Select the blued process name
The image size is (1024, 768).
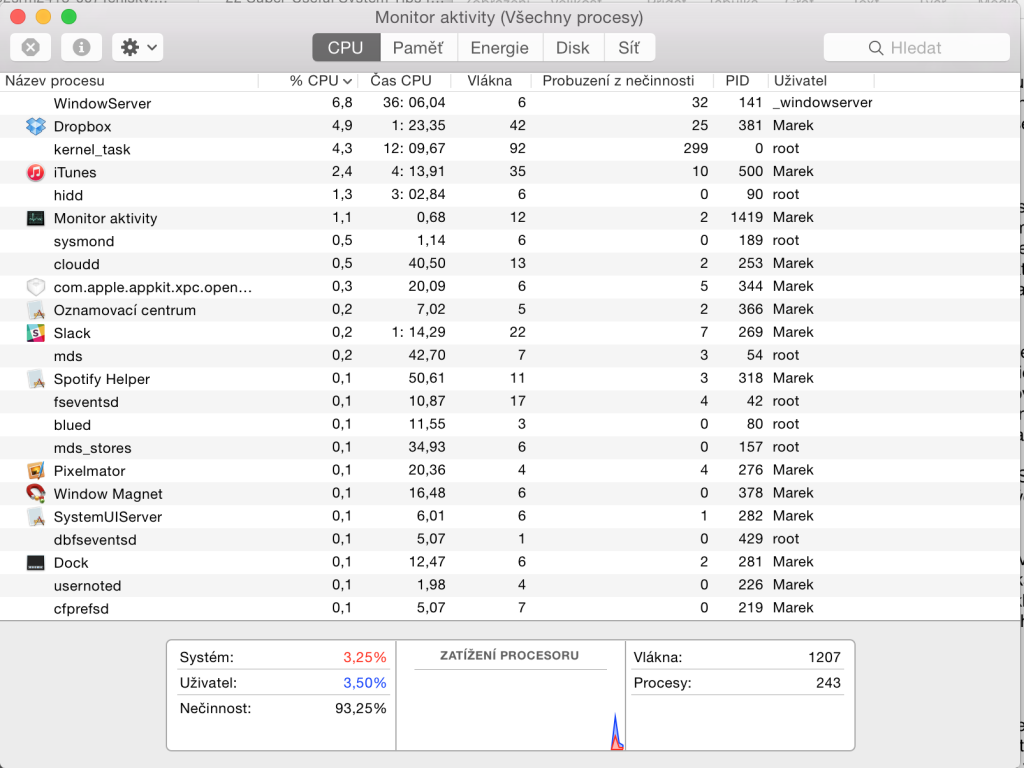tap(72, 425)
